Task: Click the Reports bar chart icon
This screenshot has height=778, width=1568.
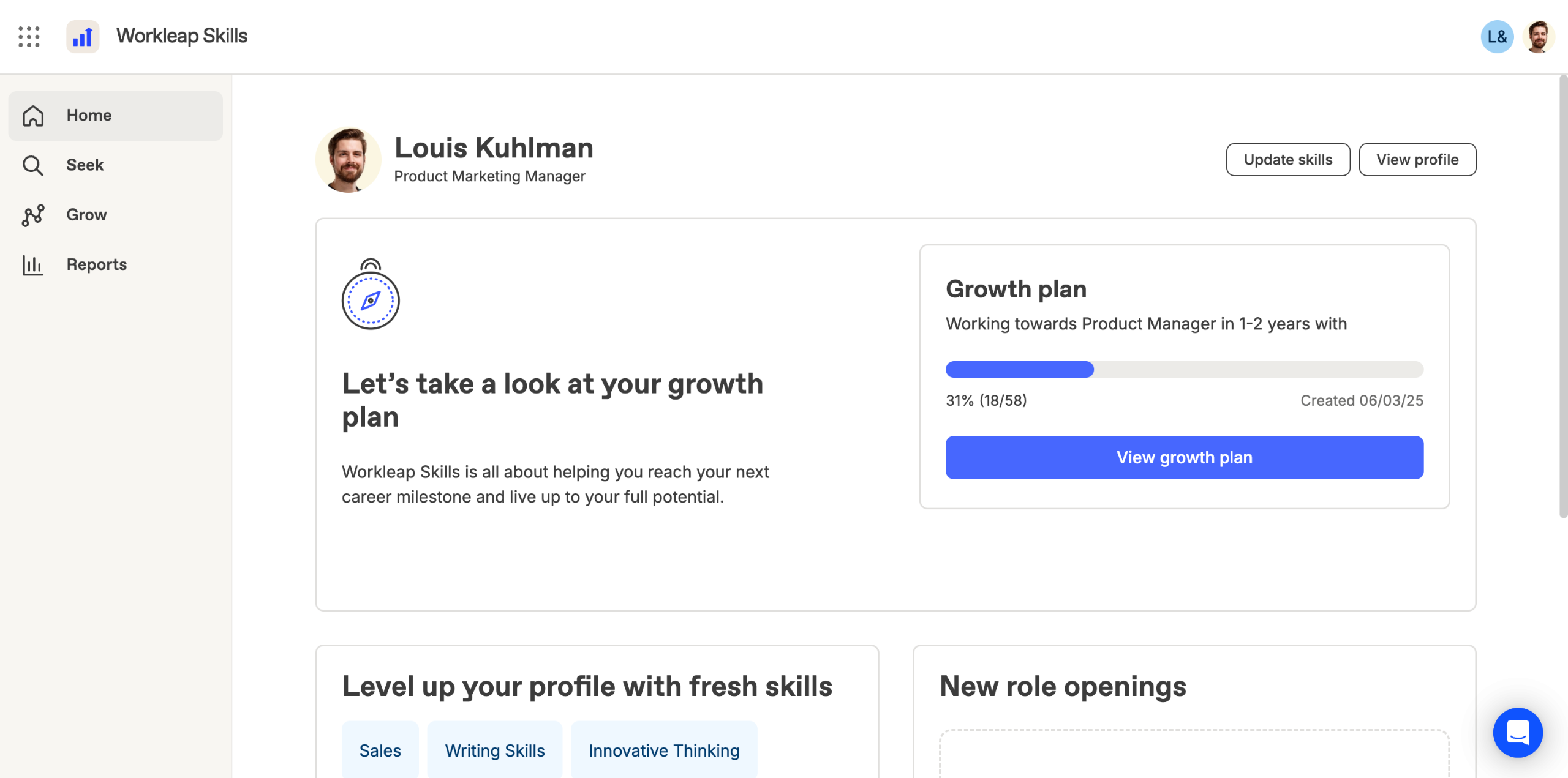Action: point(33,264)
